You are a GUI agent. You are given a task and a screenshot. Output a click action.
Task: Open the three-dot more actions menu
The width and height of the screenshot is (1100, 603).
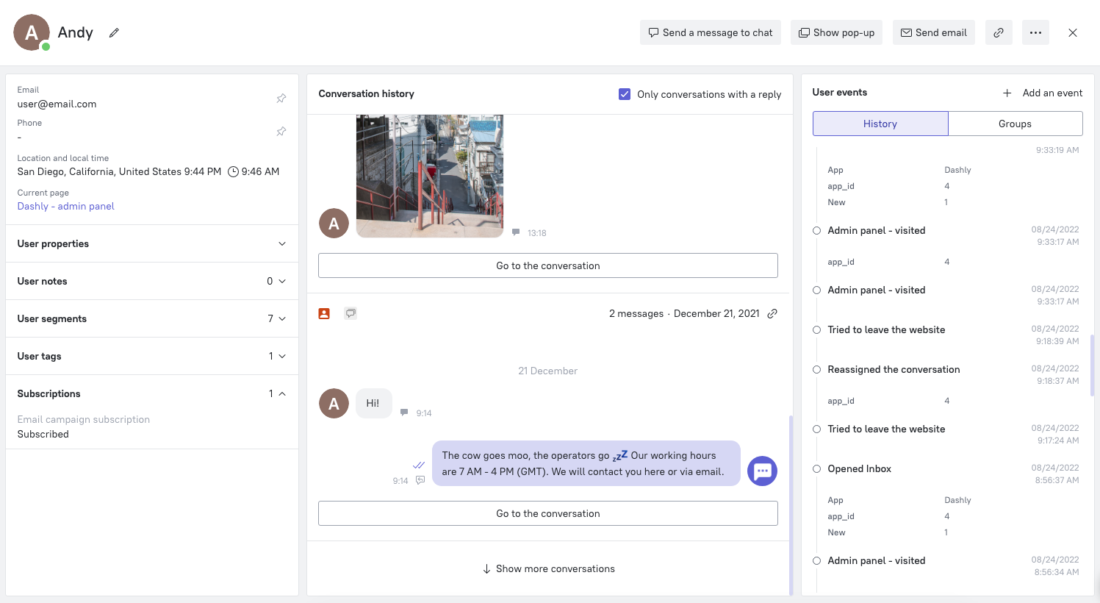tap(1035, 32)
